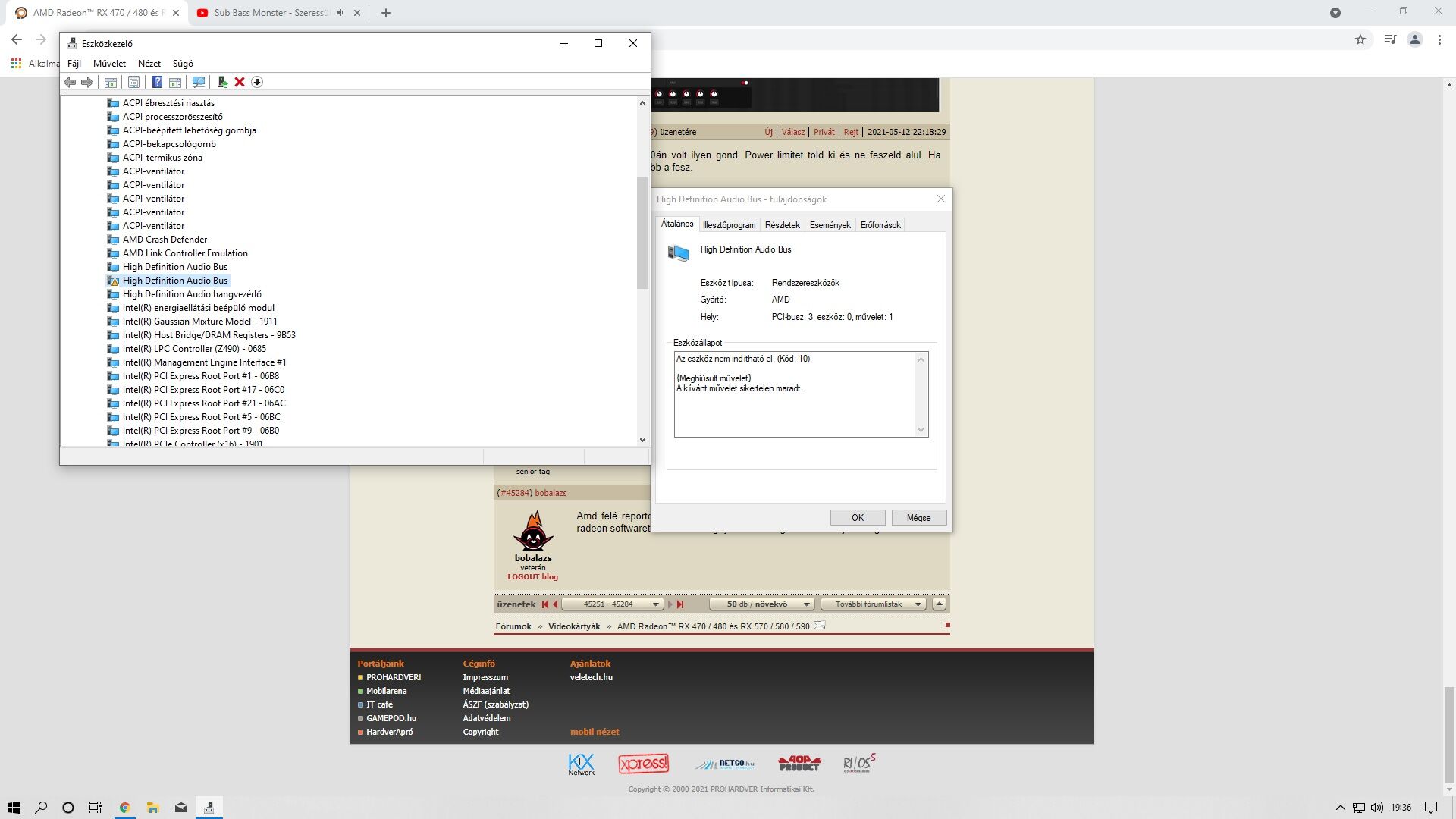The height and width of the screenshot is (819, 1456).
Task: Click the Back arrow in Device Manager toolbar
Action: click(x=70, y=82)
